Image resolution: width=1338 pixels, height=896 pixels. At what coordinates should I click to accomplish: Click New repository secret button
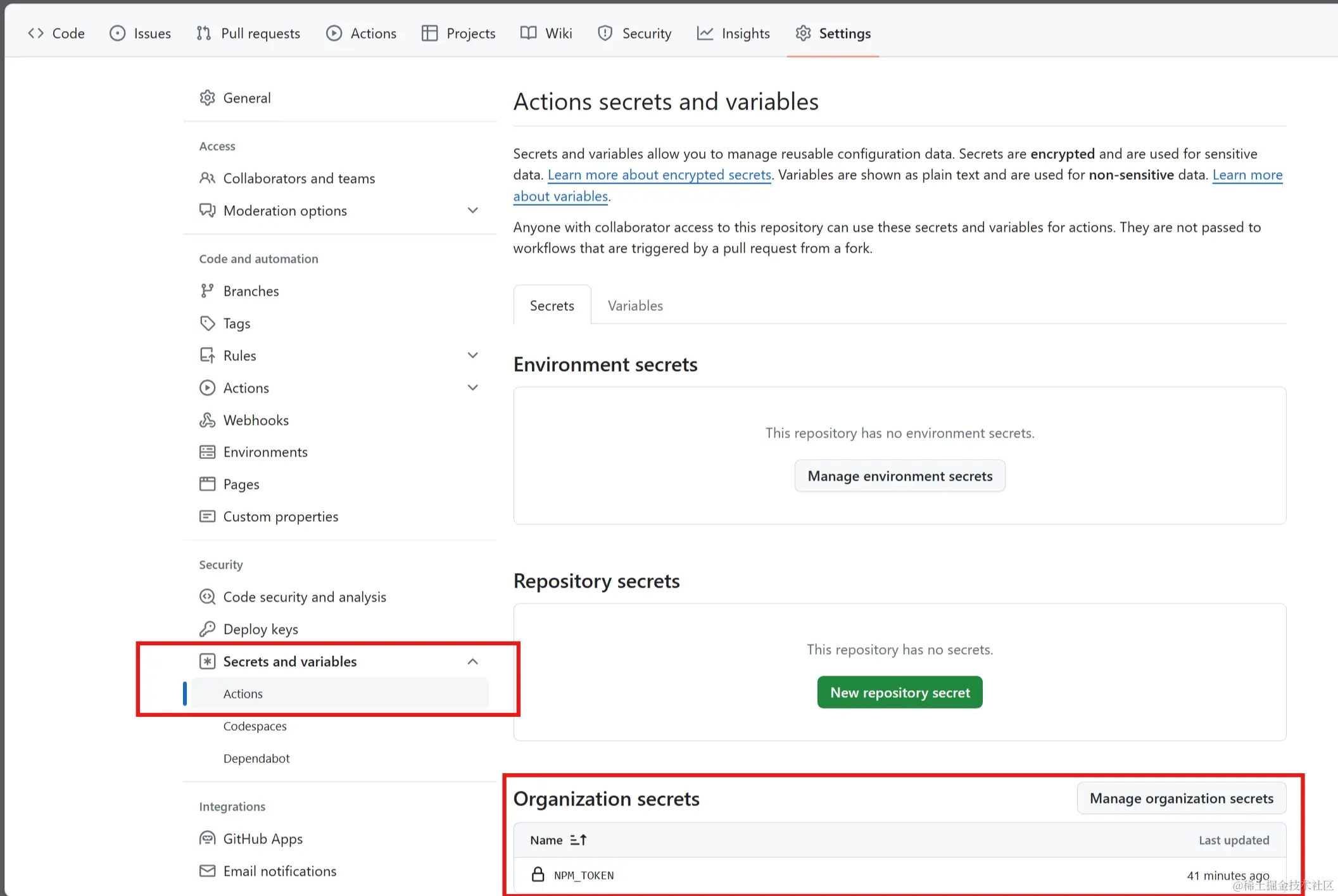coord(899,692)
